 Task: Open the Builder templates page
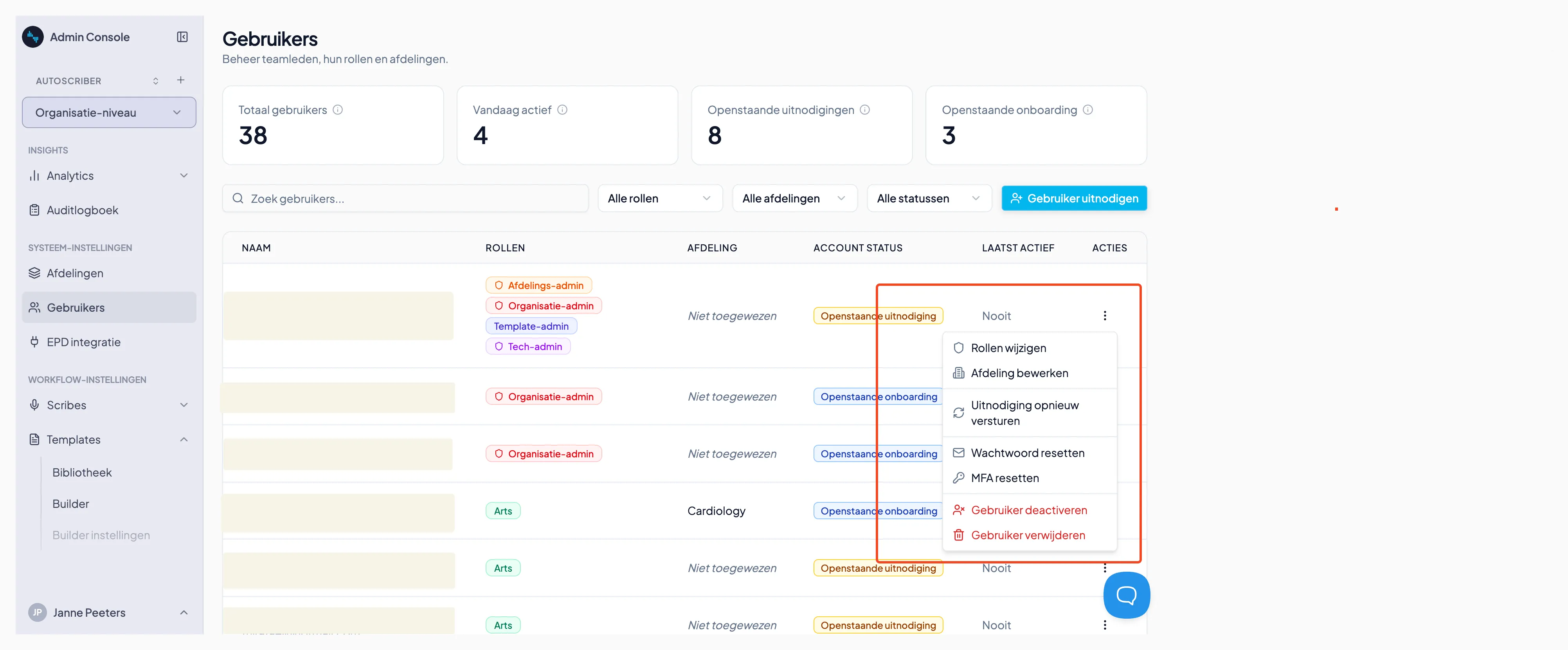coord(70,504)
